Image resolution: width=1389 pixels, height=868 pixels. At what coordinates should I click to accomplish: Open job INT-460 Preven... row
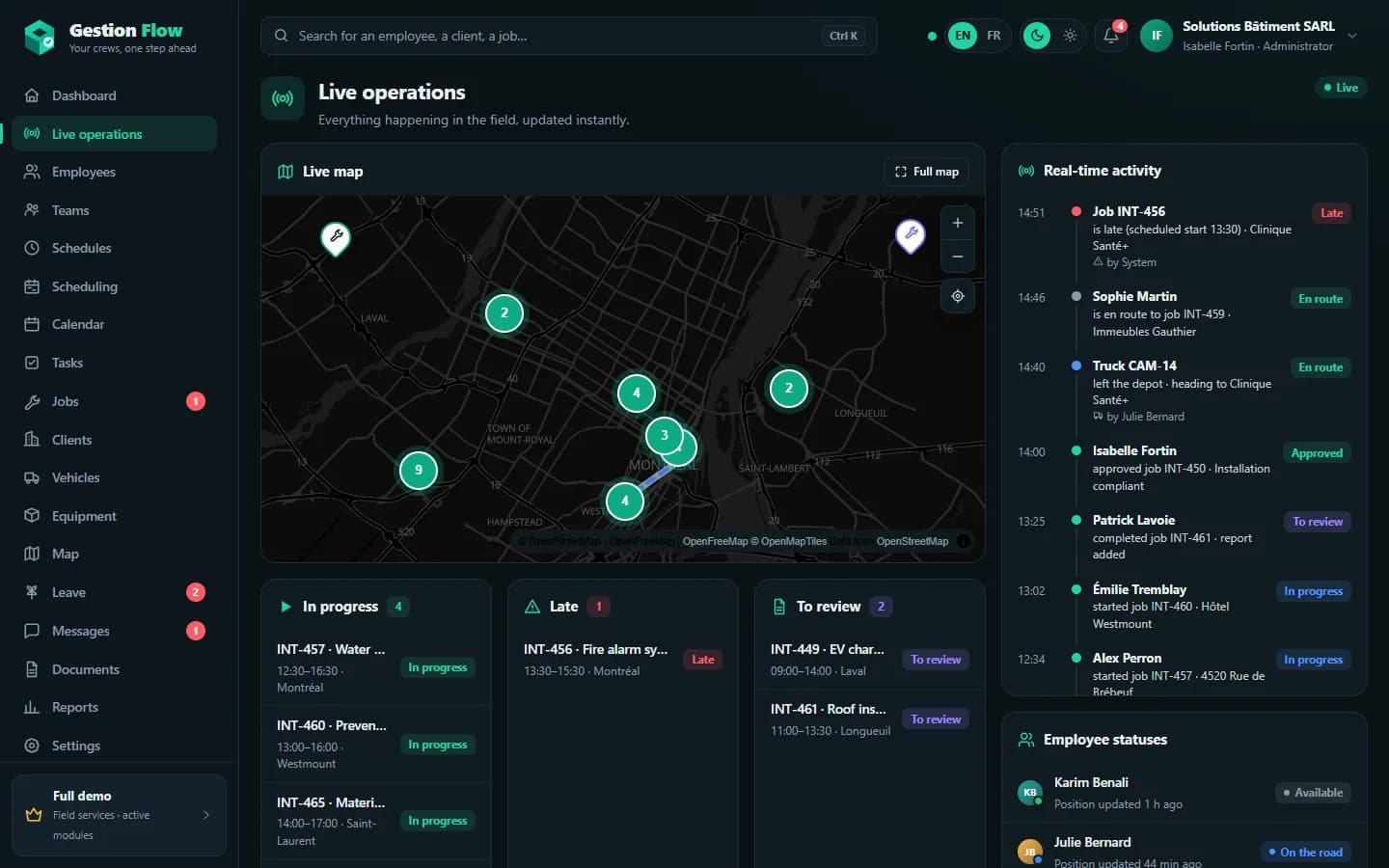tap(376, 745)
